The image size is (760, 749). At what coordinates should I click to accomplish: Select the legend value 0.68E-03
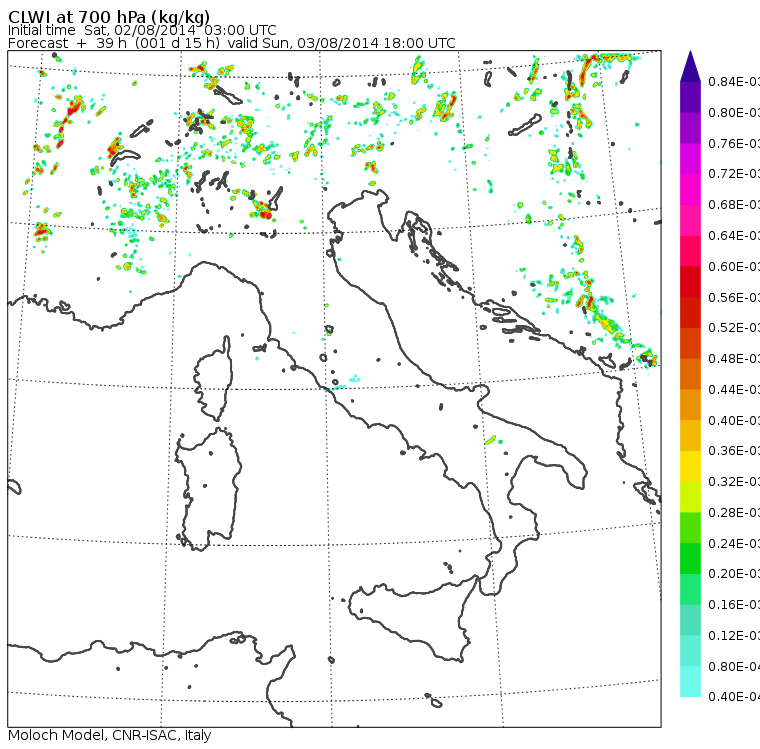734,205
